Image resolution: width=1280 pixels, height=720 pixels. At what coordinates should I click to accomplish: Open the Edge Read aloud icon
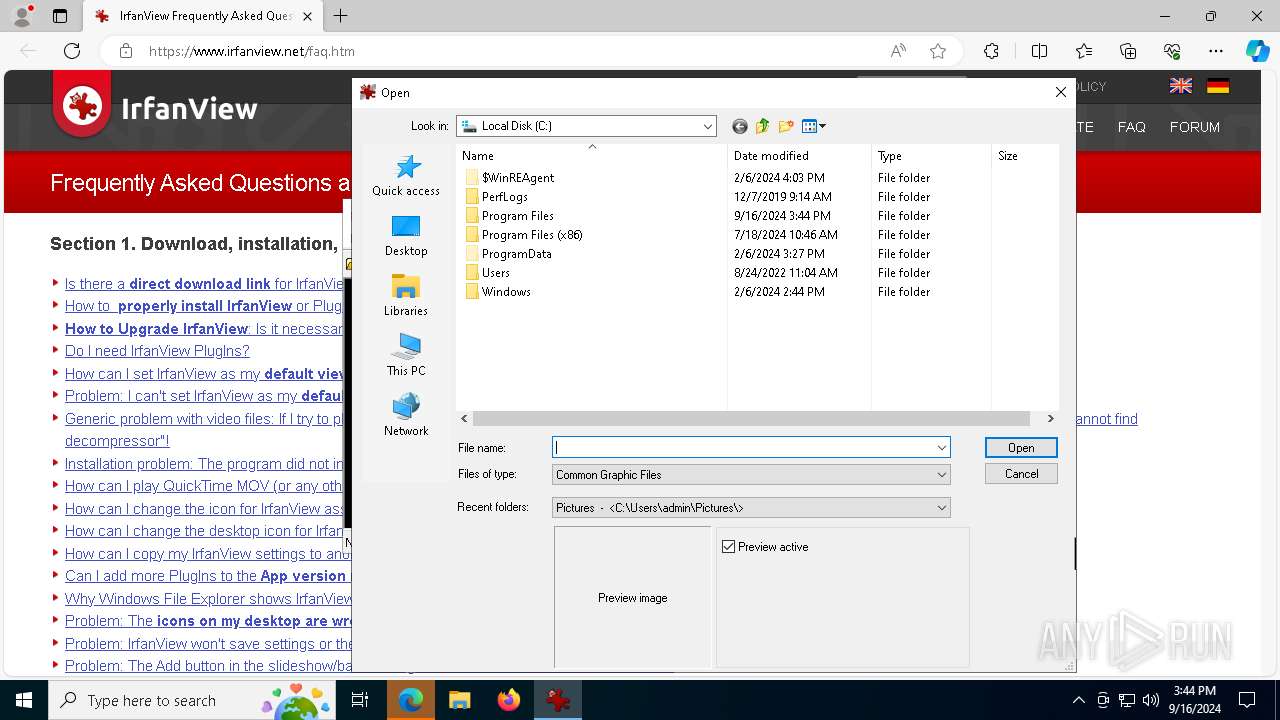[898, 51]
